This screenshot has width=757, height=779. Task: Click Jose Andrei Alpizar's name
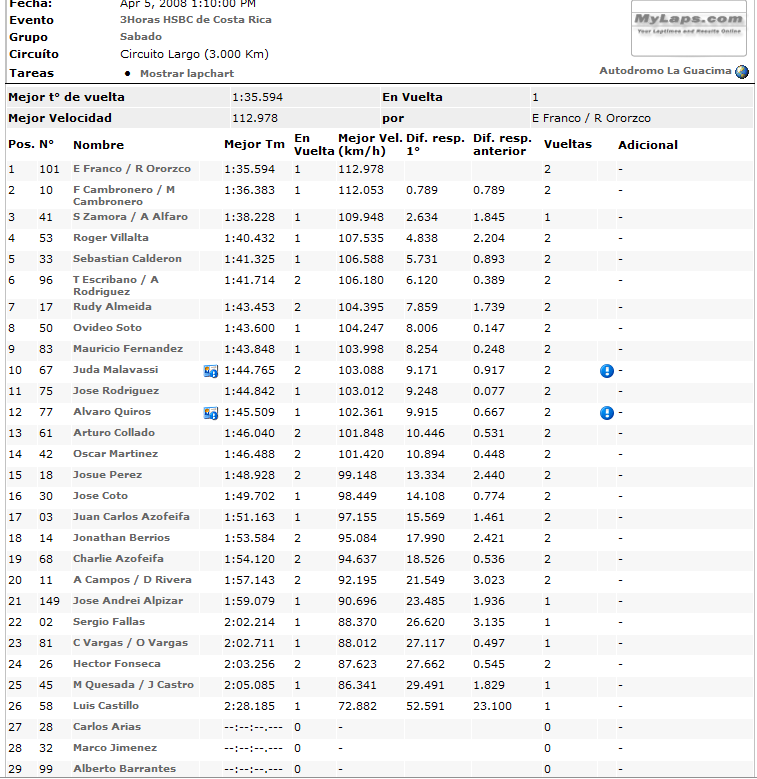click(127, 601)
